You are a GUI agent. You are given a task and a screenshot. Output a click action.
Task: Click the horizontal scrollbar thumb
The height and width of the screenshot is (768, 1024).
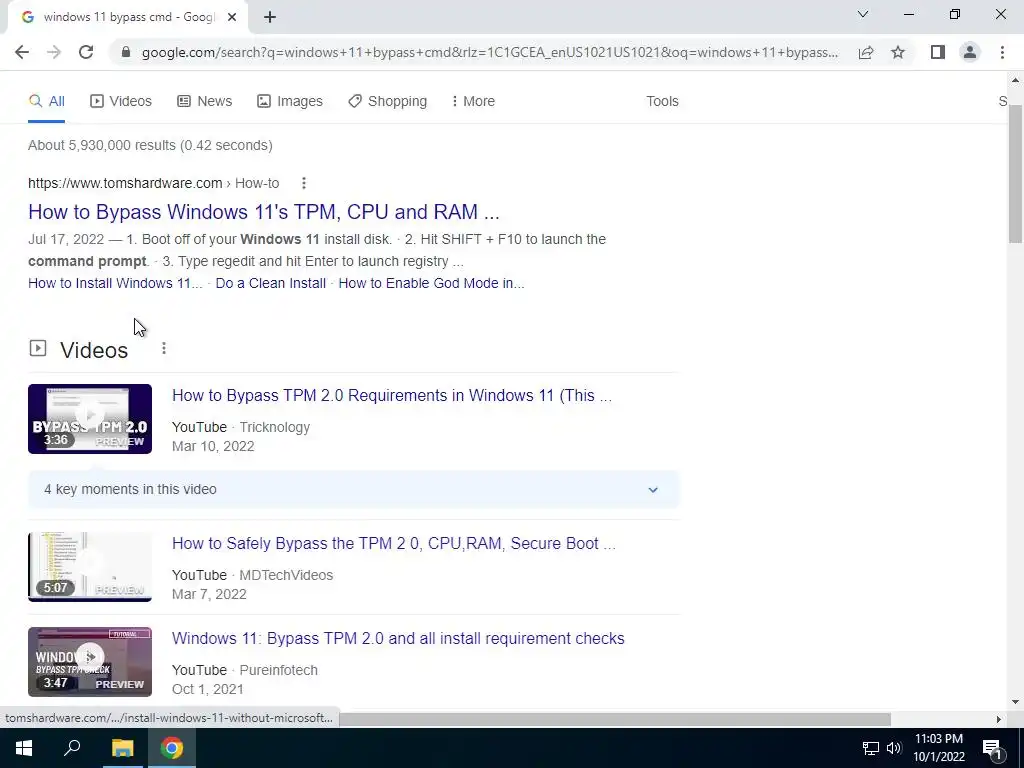click(614, 719)
